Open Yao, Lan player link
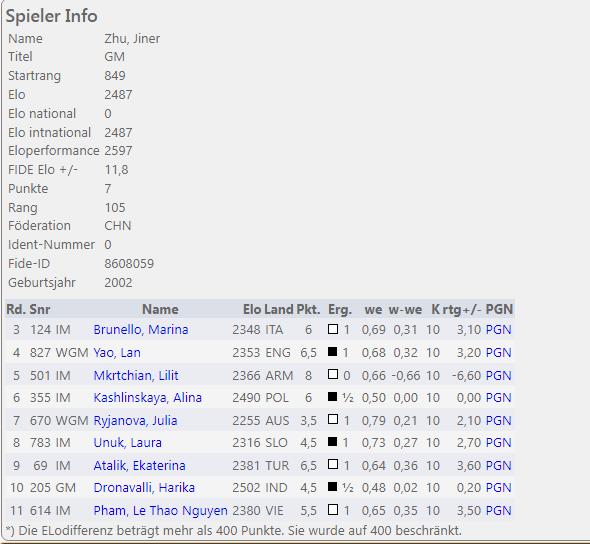The height and width of the screenshot is (544, 590). pos(117,353)
